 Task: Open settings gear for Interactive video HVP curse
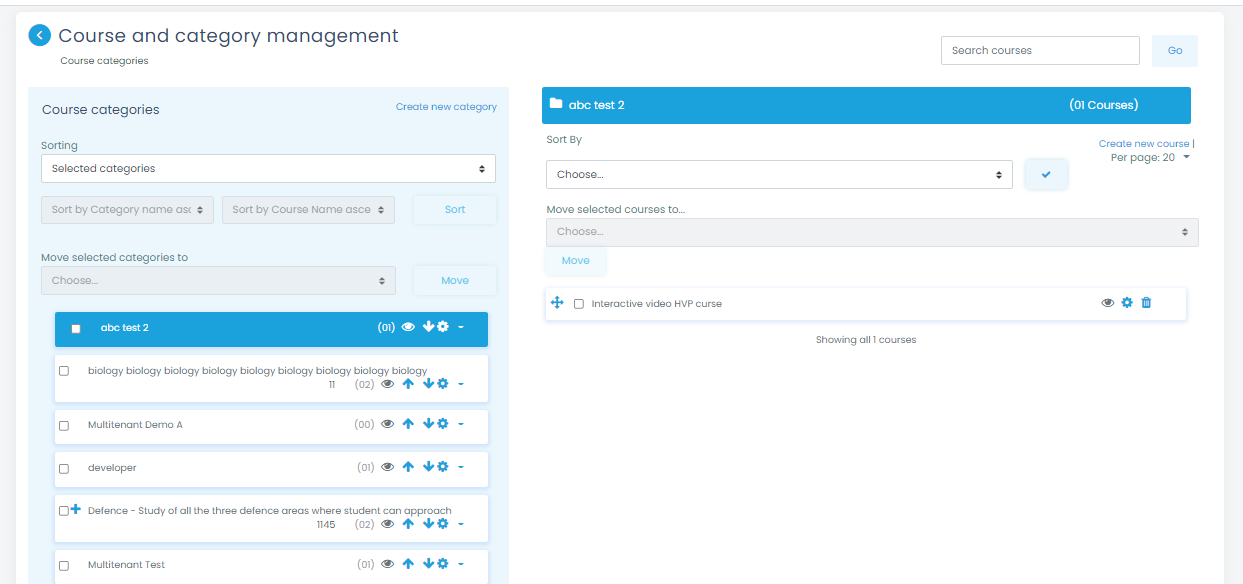(x=1127, y=303)
